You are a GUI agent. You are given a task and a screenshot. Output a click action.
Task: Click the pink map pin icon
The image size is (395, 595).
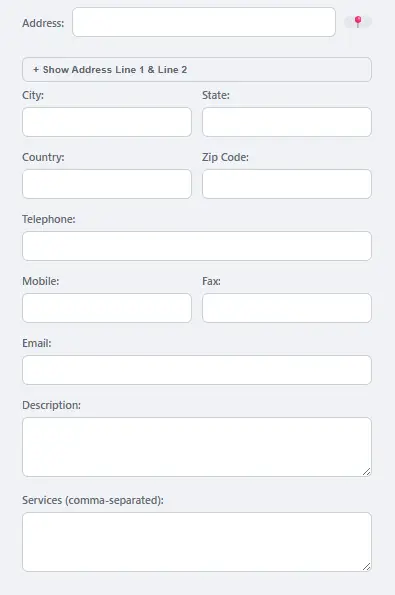(358, 22)
